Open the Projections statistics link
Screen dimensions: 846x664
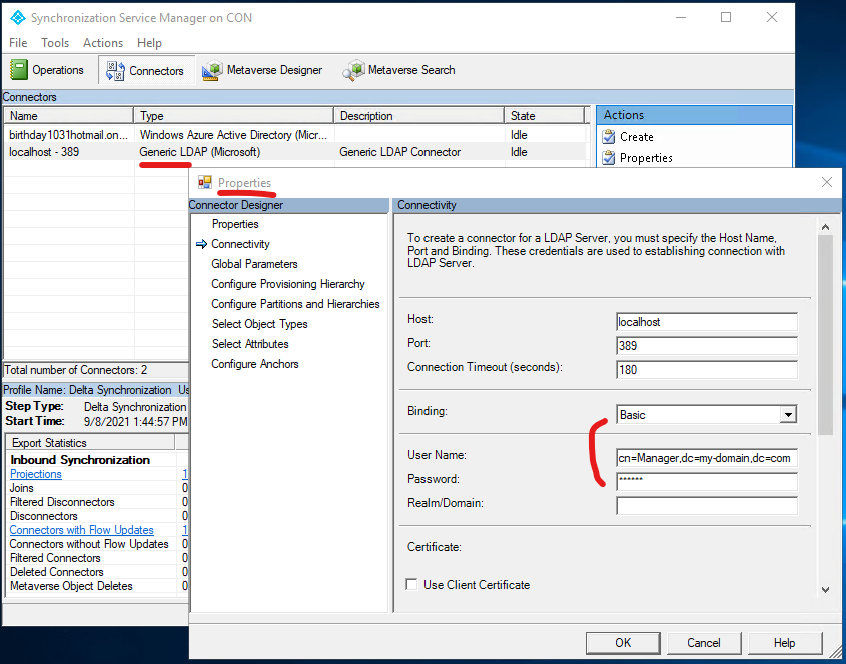(36, 474)
